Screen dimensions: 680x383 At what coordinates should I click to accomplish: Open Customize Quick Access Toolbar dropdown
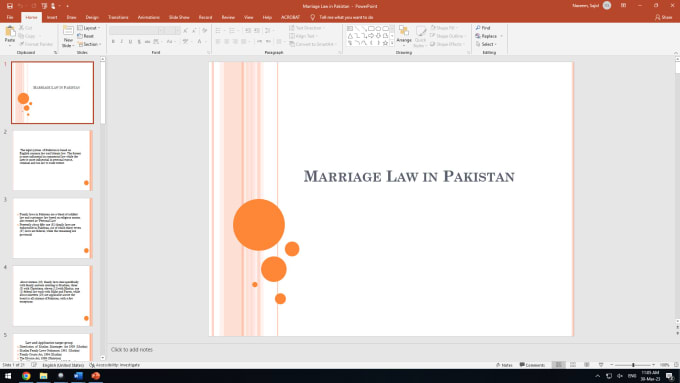tap(68, 6)
